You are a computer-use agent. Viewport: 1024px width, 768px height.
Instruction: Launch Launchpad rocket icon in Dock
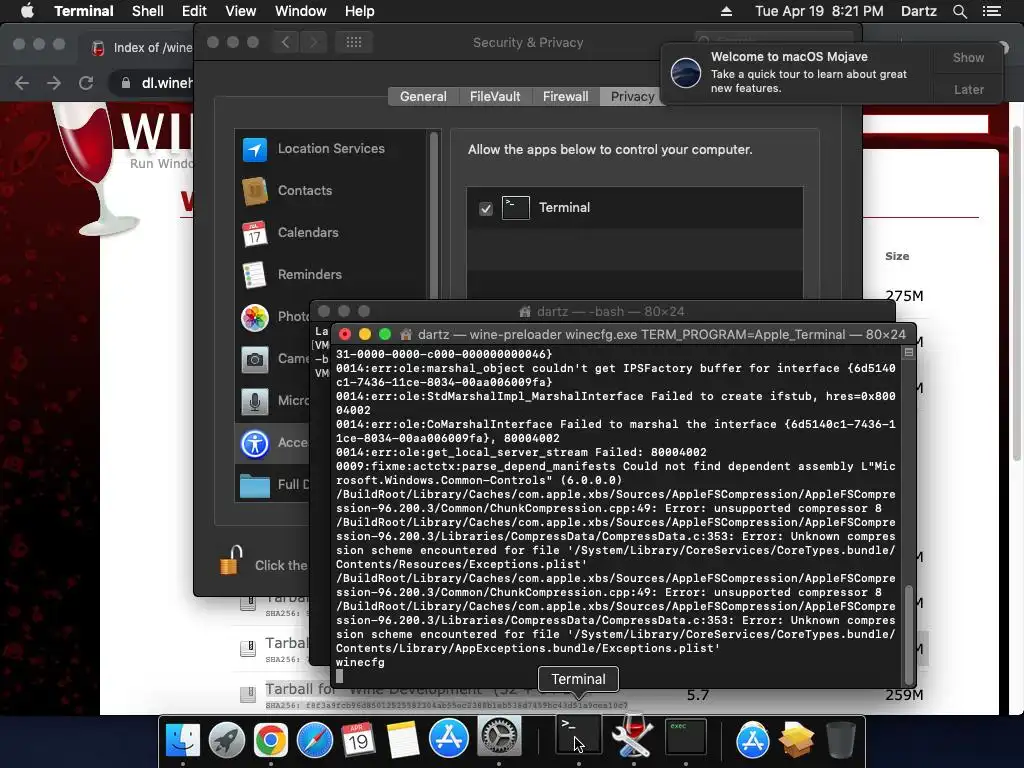(227, 739)
